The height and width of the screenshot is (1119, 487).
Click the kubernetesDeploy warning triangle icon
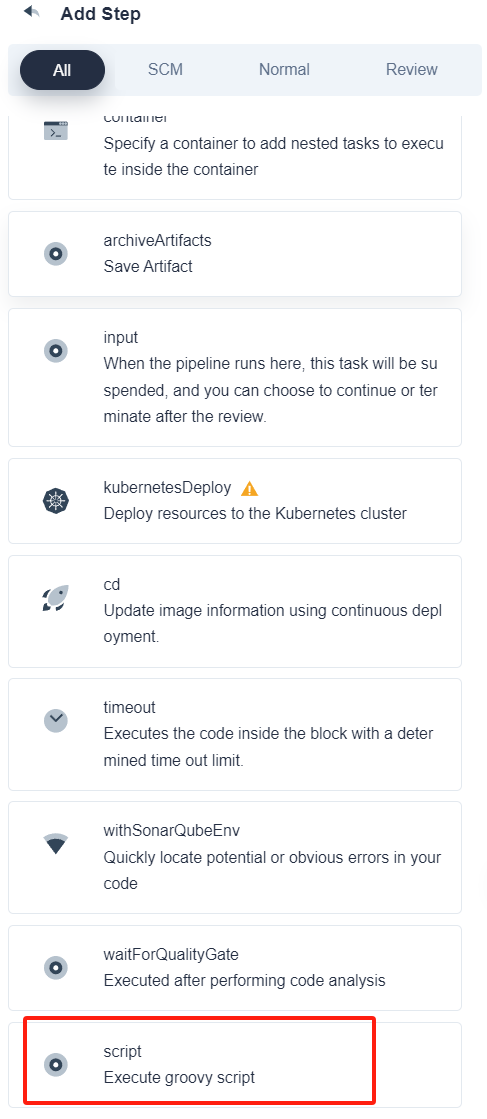[x=249, y=488]
